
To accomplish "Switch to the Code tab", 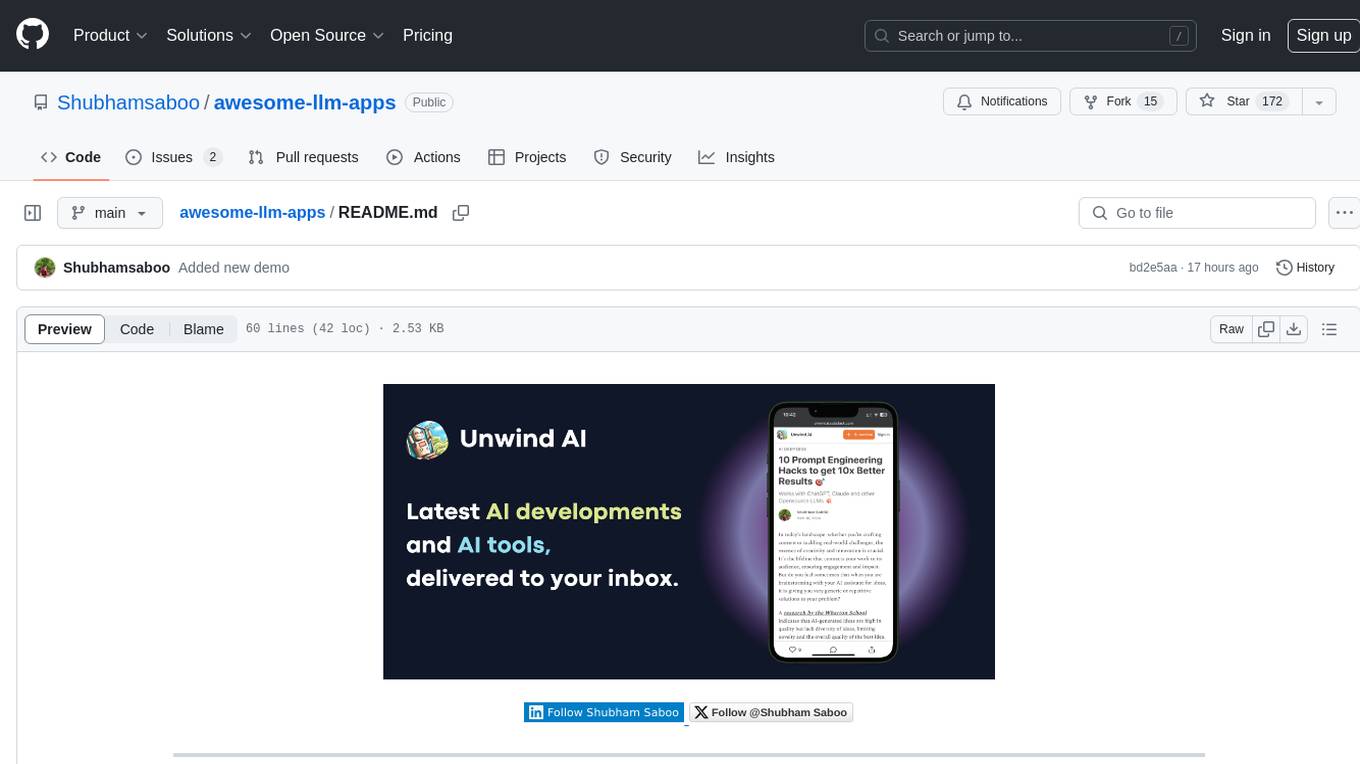I will tap(70, 157).
